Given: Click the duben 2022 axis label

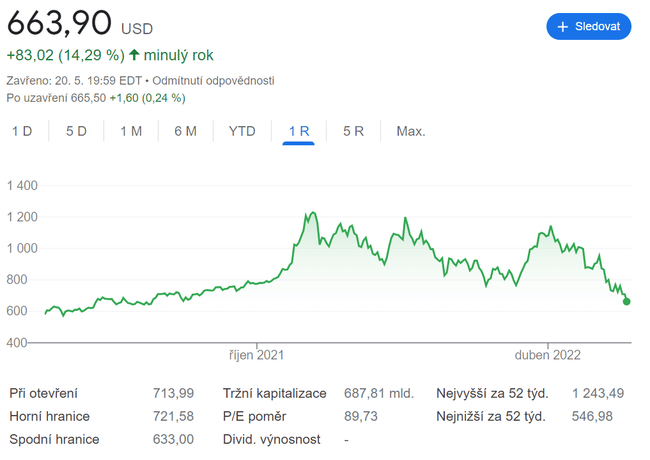Looking at the screenshot, I should (x=547, y=354).
